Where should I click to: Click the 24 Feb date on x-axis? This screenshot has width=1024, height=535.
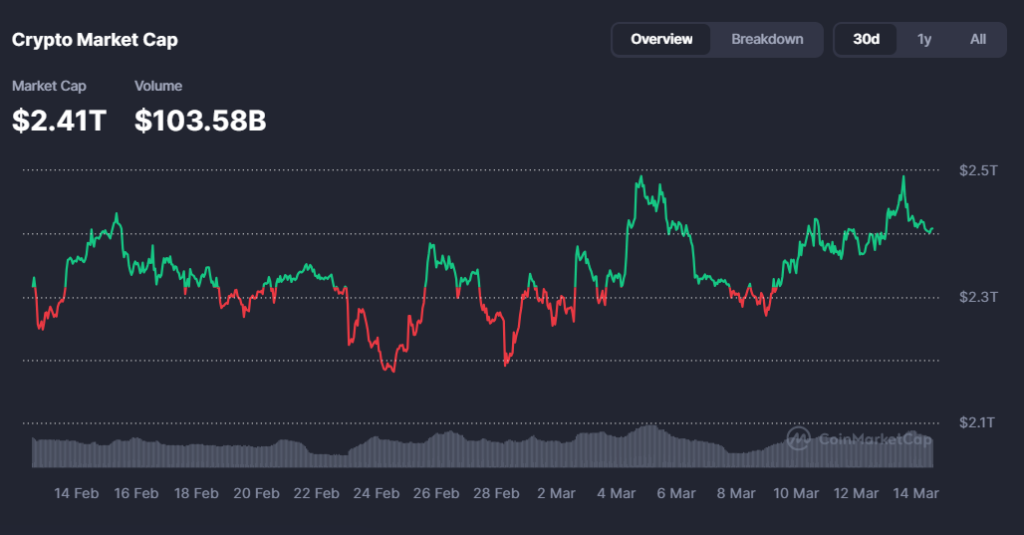pyautogui.click(x=376, y=493)
